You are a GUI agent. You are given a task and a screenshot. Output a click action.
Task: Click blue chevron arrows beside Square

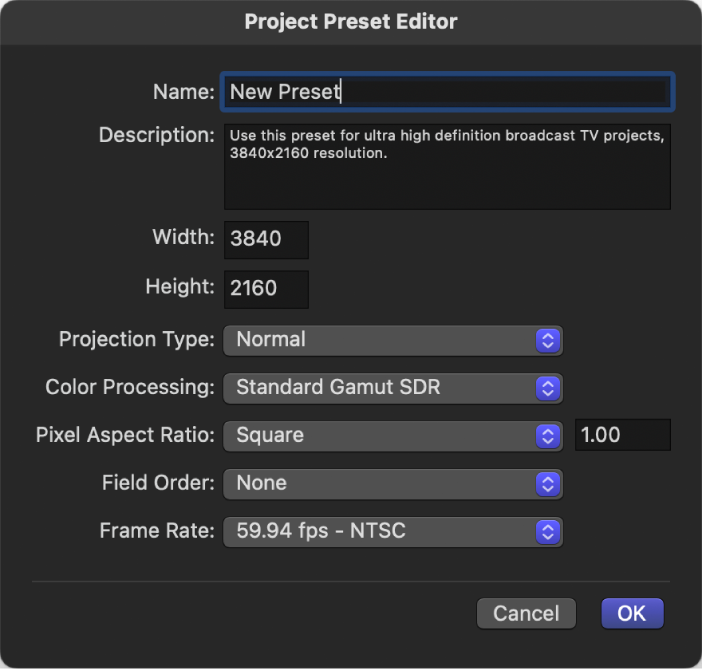click(547, 435)
